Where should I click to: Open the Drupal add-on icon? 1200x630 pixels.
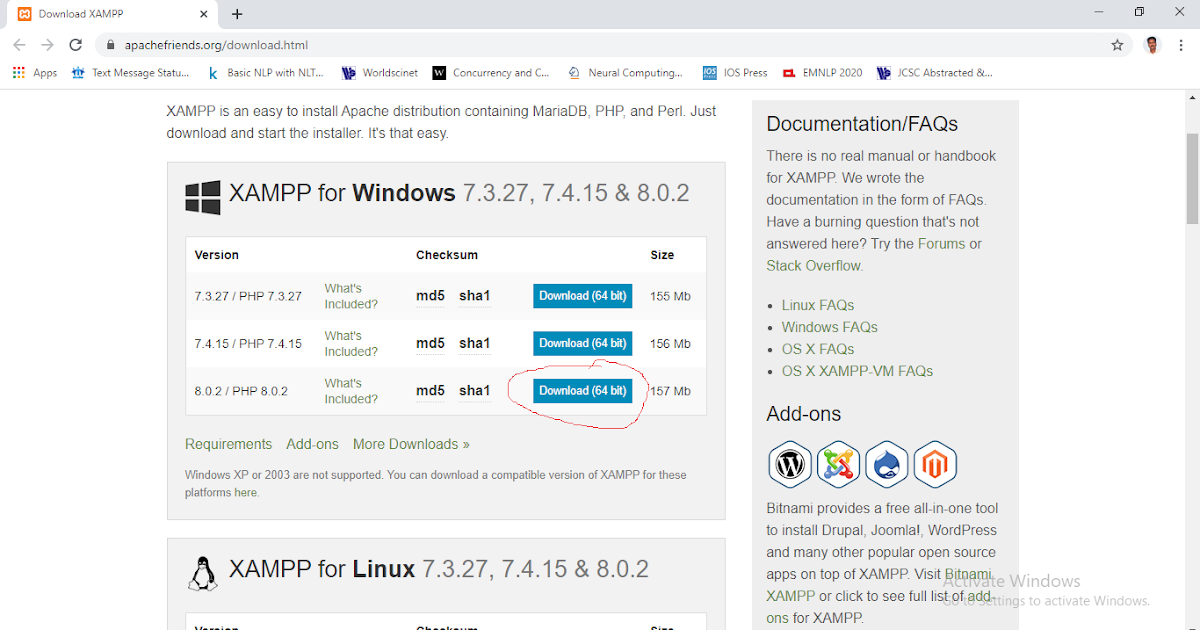click(886, 464)
